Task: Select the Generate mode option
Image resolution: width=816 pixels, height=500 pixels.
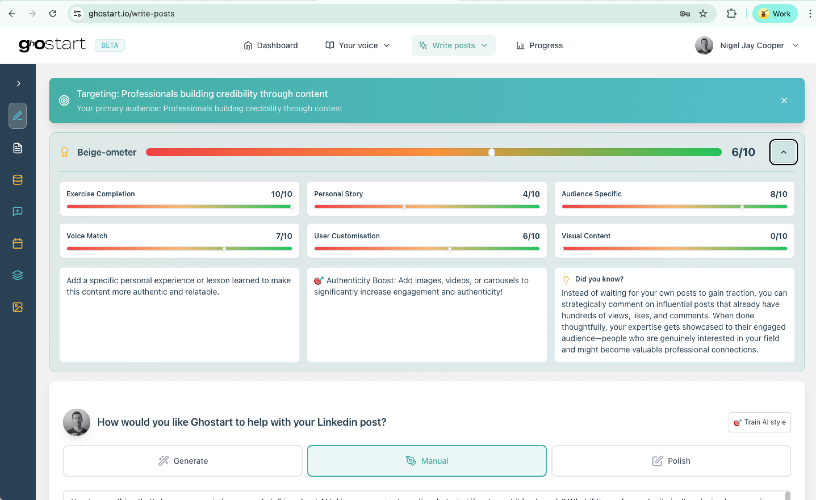Action: (x=183, y=461)
